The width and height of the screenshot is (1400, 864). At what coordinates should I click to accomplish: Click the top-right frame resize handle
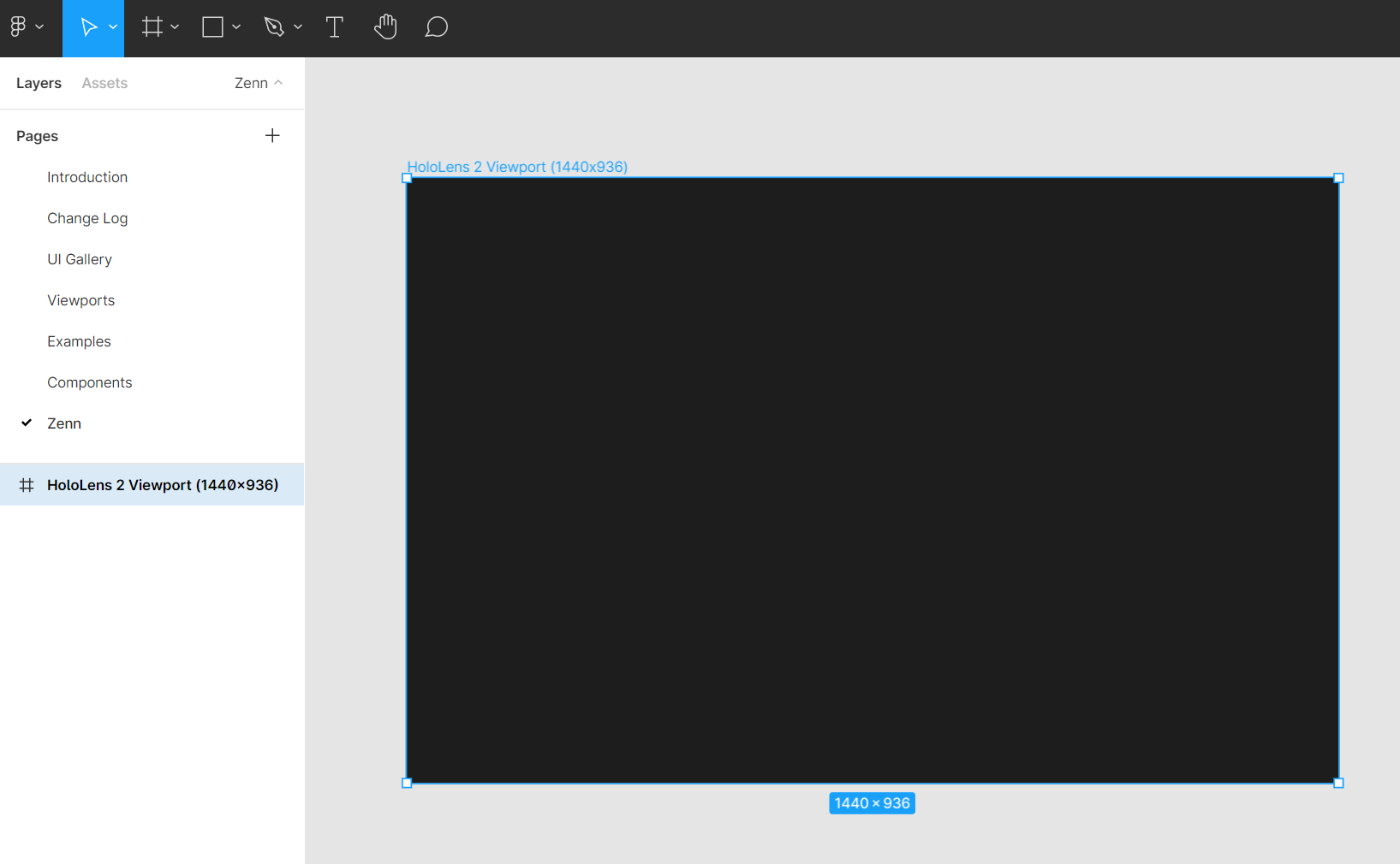coord(1338,178)
